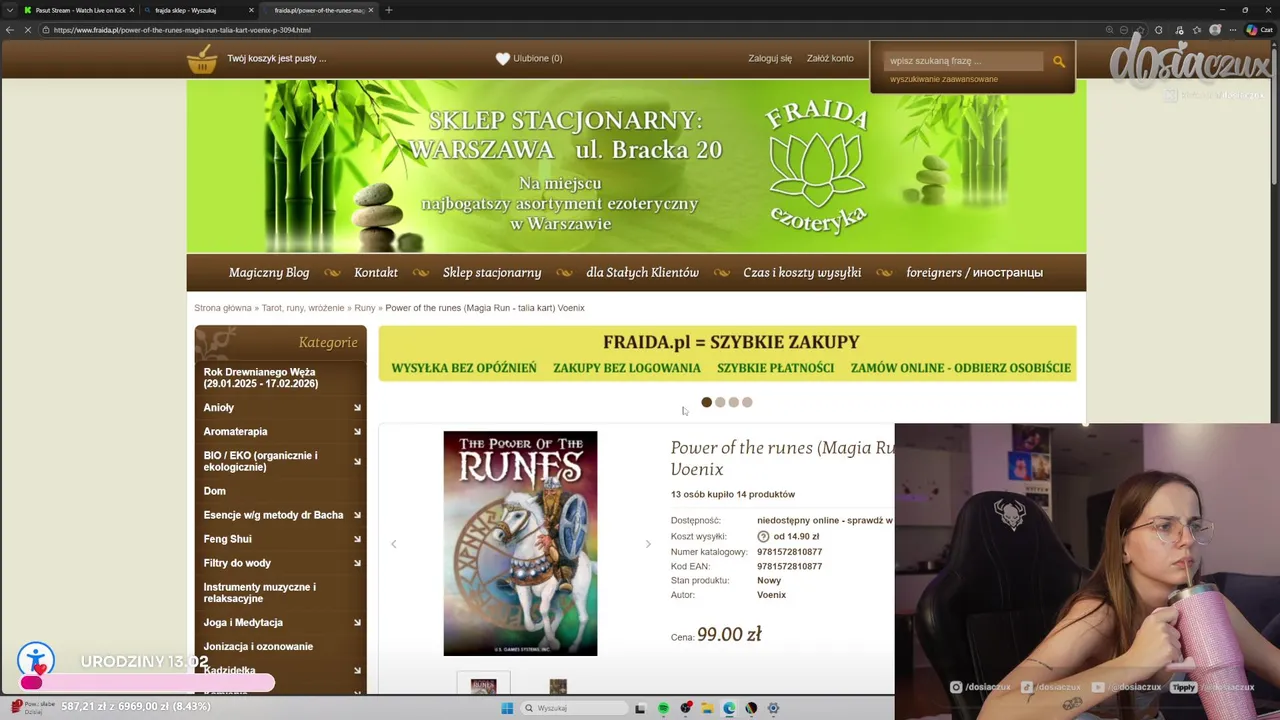Open Task View icon in taskbar
The width and height of the screenshot is (1280, 720).
coord(640,708)
